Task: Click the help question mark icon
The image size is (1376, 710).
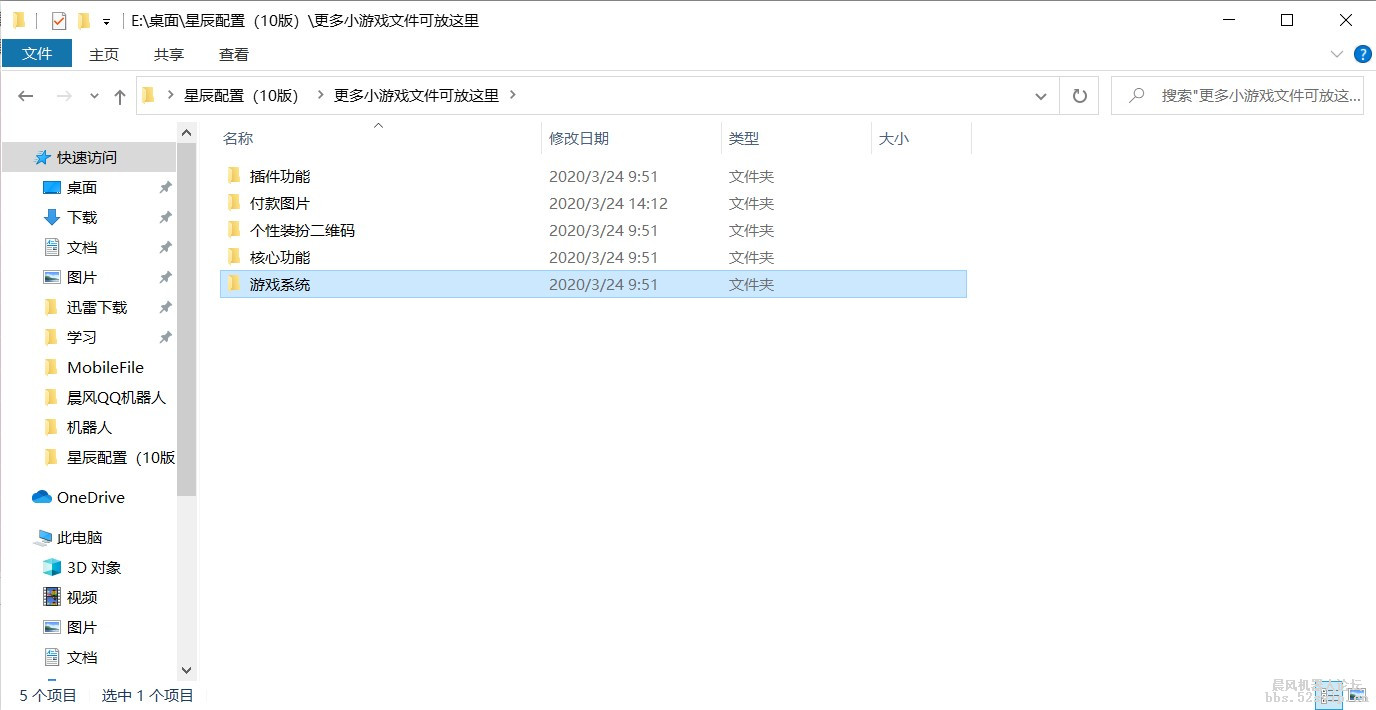Action: (1362, 54)
